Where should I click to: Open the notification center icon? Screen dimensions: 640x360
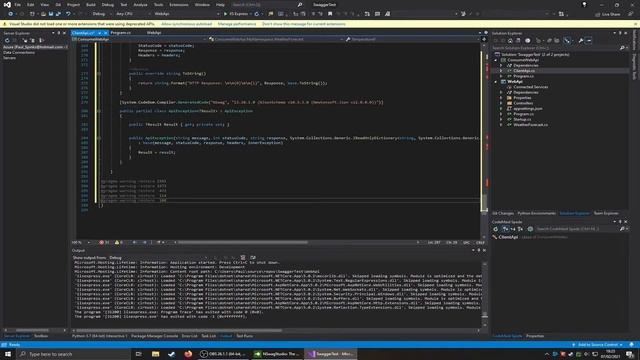(x=630, y=354)
